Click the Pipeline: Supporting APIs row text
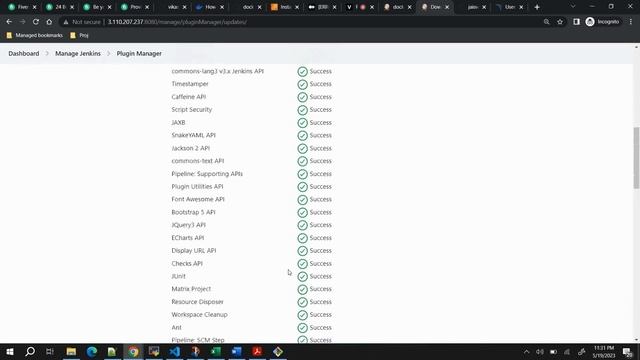This screenshot has width=640, height=360. coord(207,173)
